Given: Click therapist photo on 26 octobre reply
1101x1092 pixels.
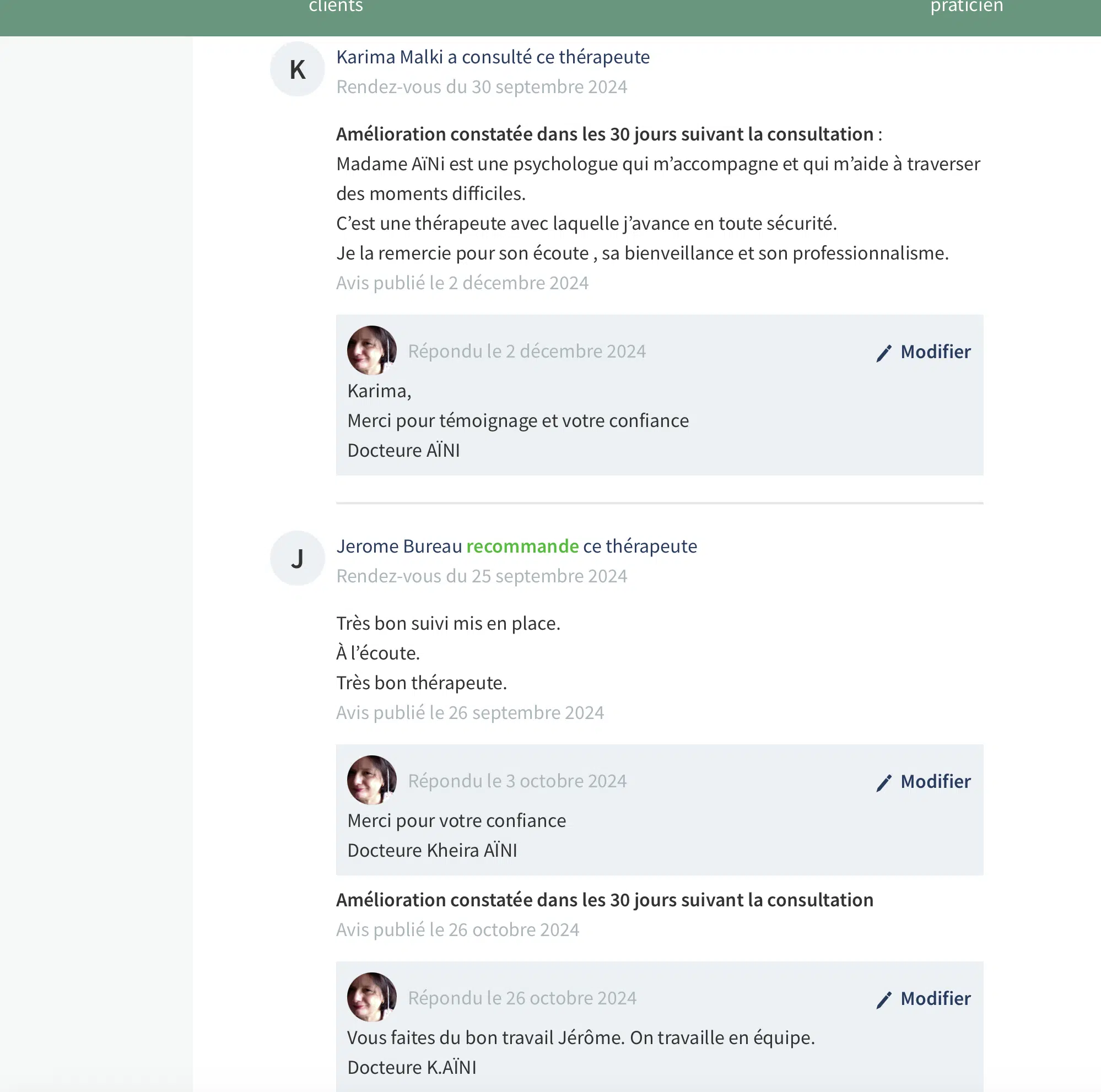Looking at the screenshot, I should (x=371, y=997).
